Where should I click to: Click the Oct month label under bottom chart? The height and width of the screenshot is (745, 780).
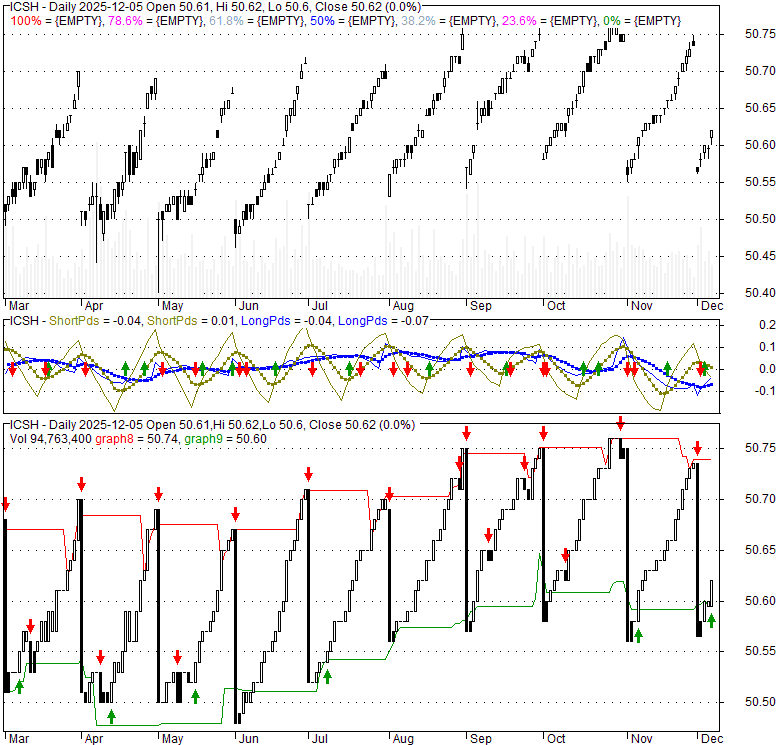(556, 739)
